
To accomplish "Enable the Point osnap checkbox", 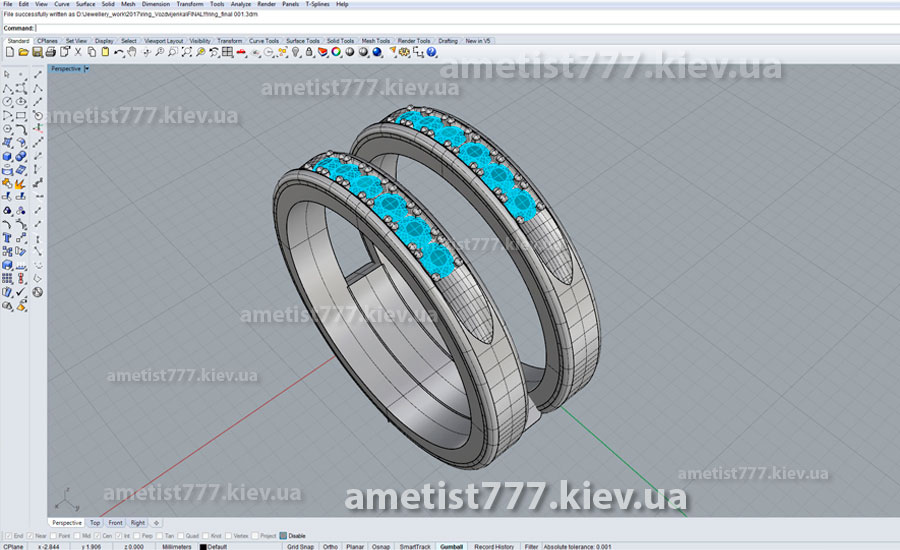I will point(54,536).
